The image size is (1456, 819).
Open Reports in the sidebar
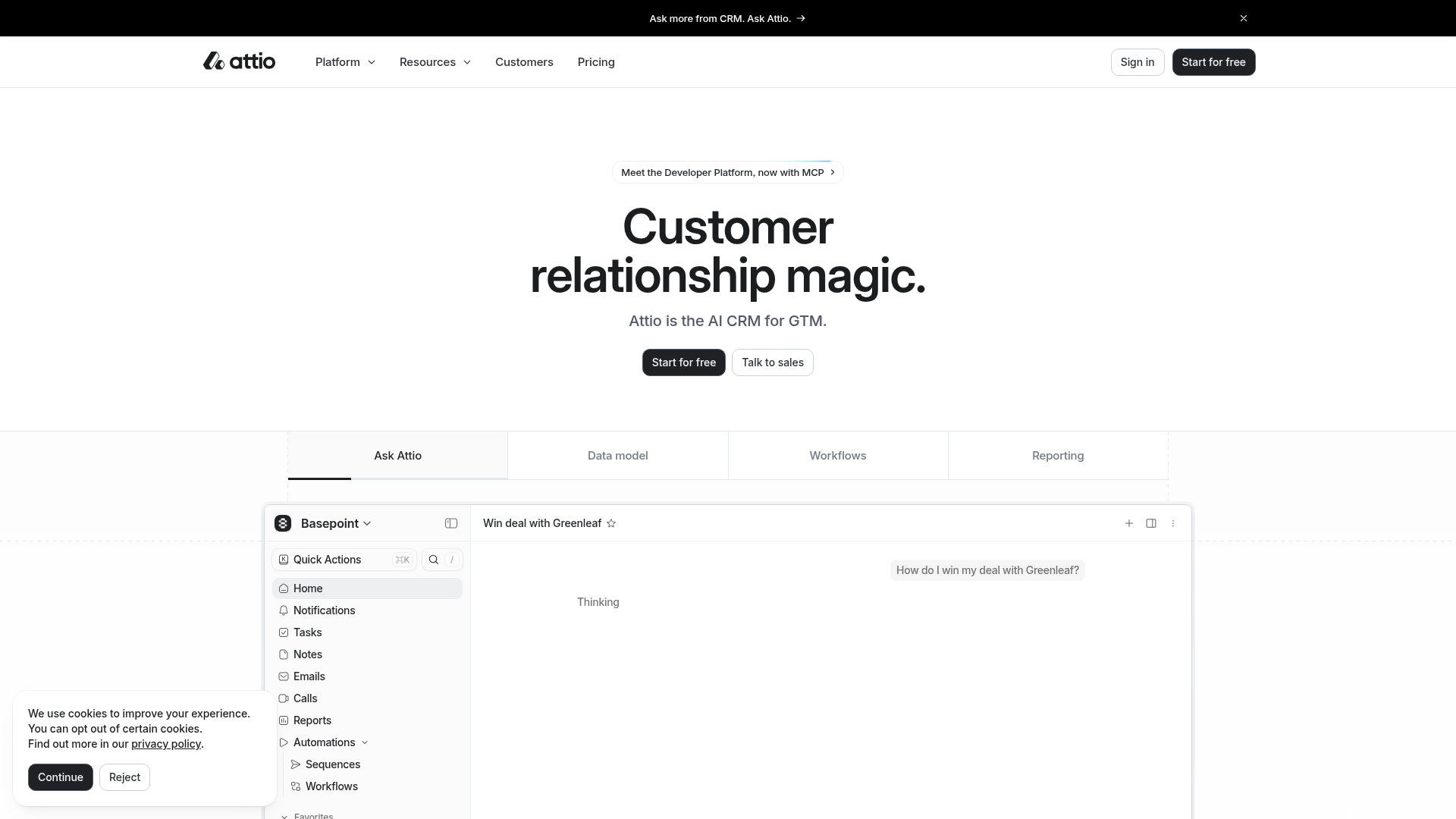pos(312,720)
